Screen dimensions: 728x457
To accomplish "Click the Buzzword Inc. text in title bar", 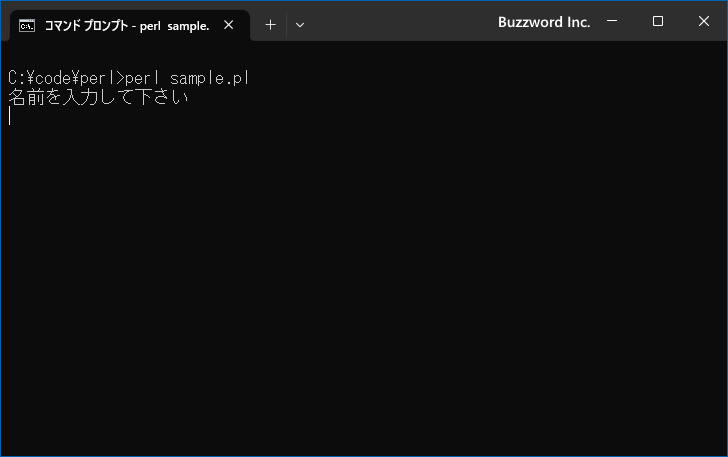I will point(544,22).
